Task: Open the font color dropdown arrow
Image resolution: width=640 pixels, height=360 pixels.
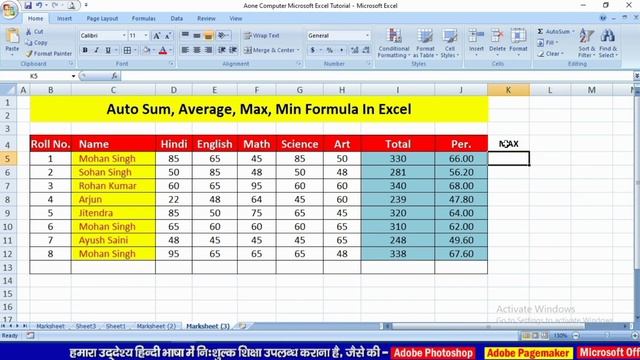Action: pos(171,50)
